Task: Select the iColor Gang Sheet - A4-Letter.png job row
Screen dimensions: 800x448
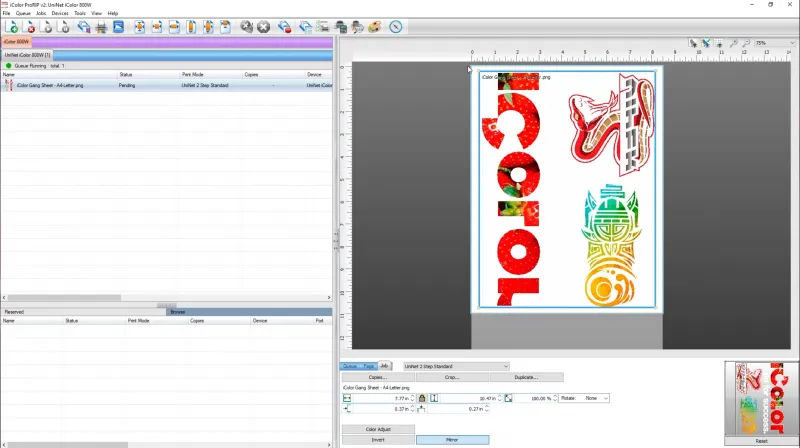Action: [x=167, y=85]
